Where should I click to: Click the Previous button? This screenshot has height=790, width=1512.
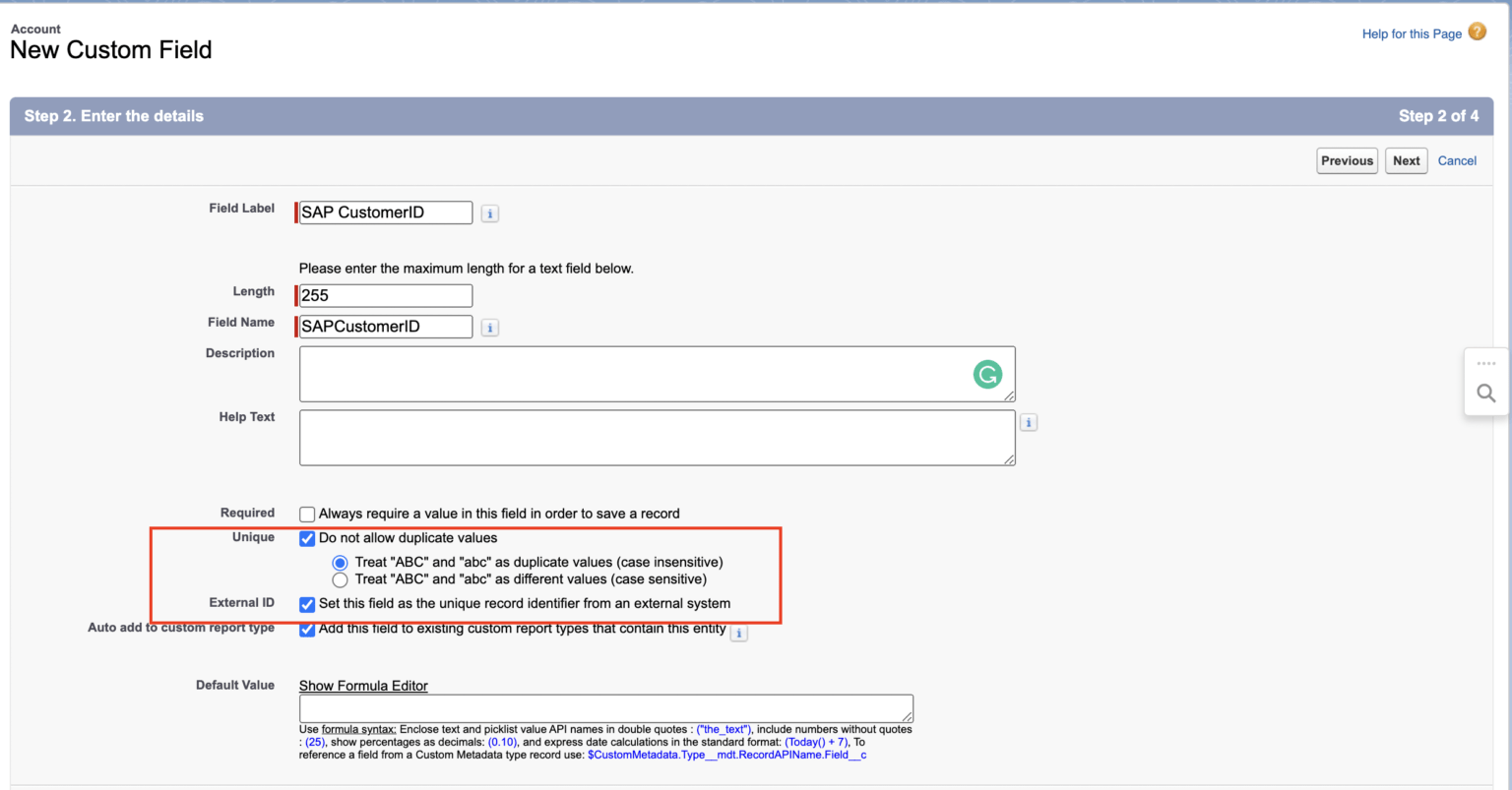pos(1347,160)
